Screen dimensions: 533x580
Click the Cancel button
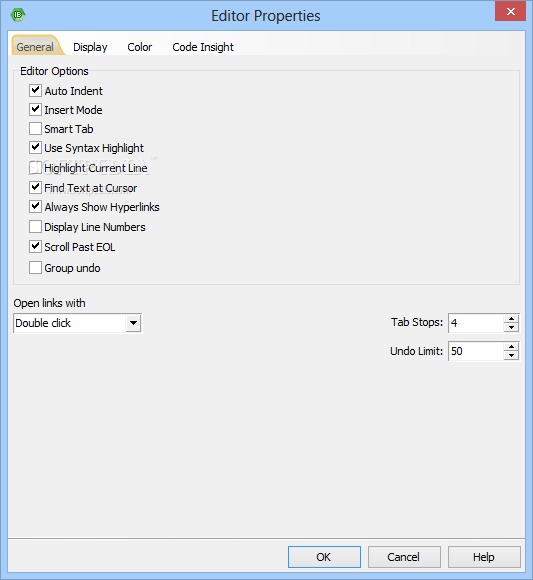pos(404,557)
